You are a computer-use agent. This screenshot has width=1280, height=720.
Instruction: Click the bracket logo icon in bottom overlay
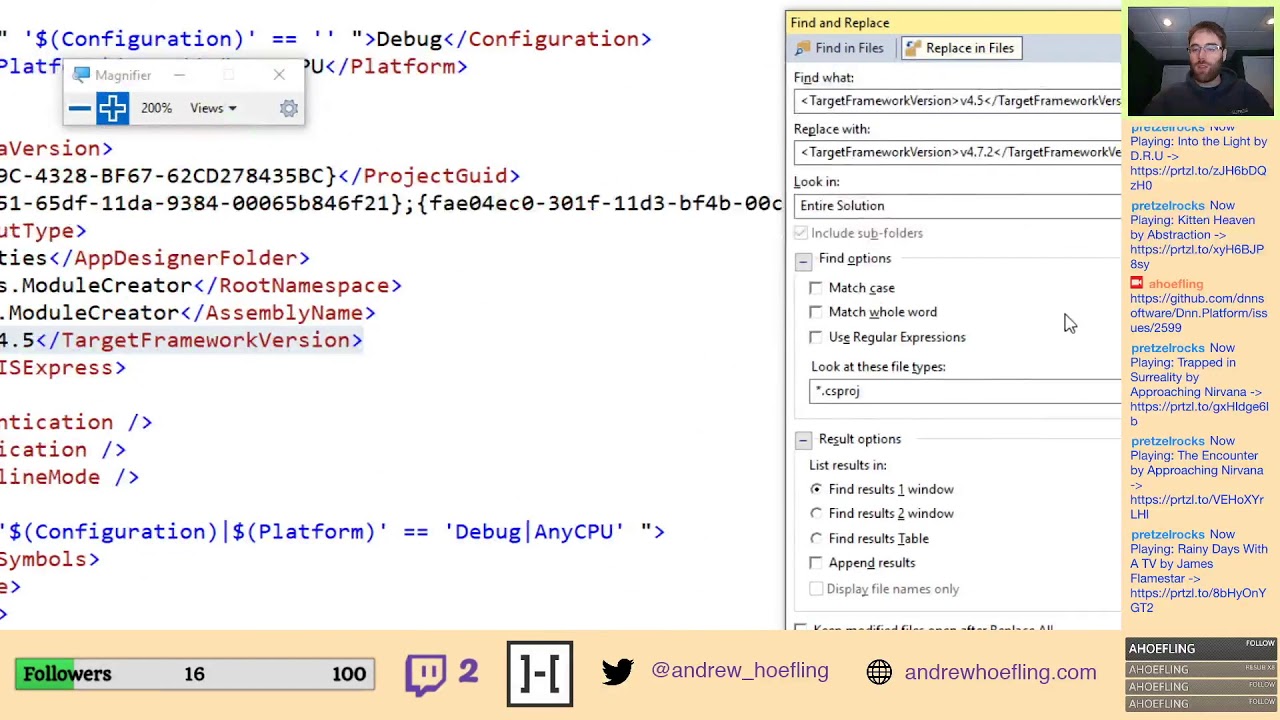click(x=540, y=673)
